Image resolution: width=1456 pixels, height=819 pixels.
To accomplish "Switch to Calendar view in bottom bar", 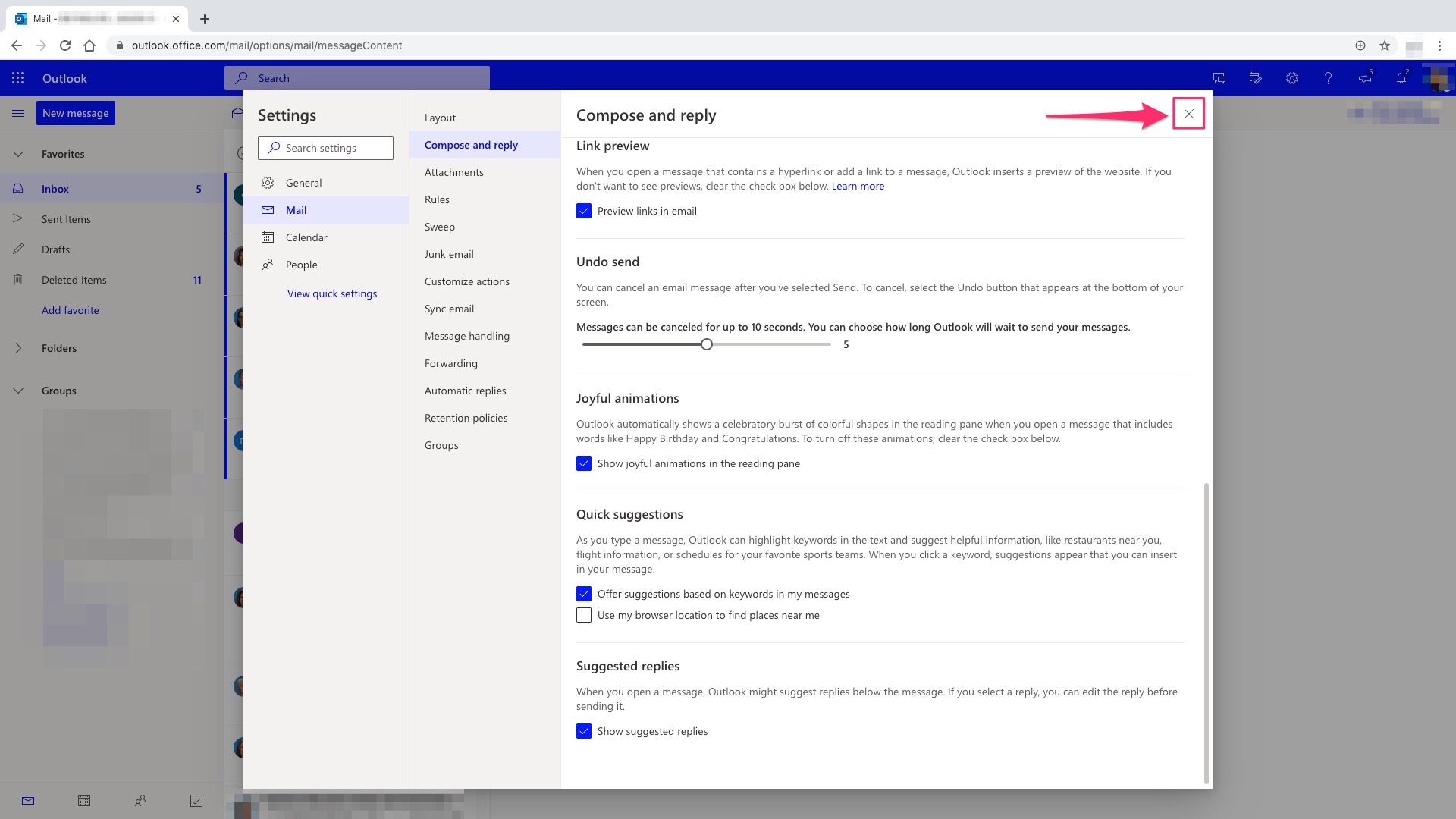I will 84,801.
